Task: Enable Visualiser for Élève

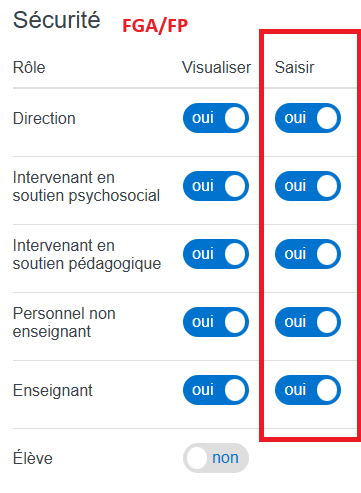Action: [x=216, y=458]
